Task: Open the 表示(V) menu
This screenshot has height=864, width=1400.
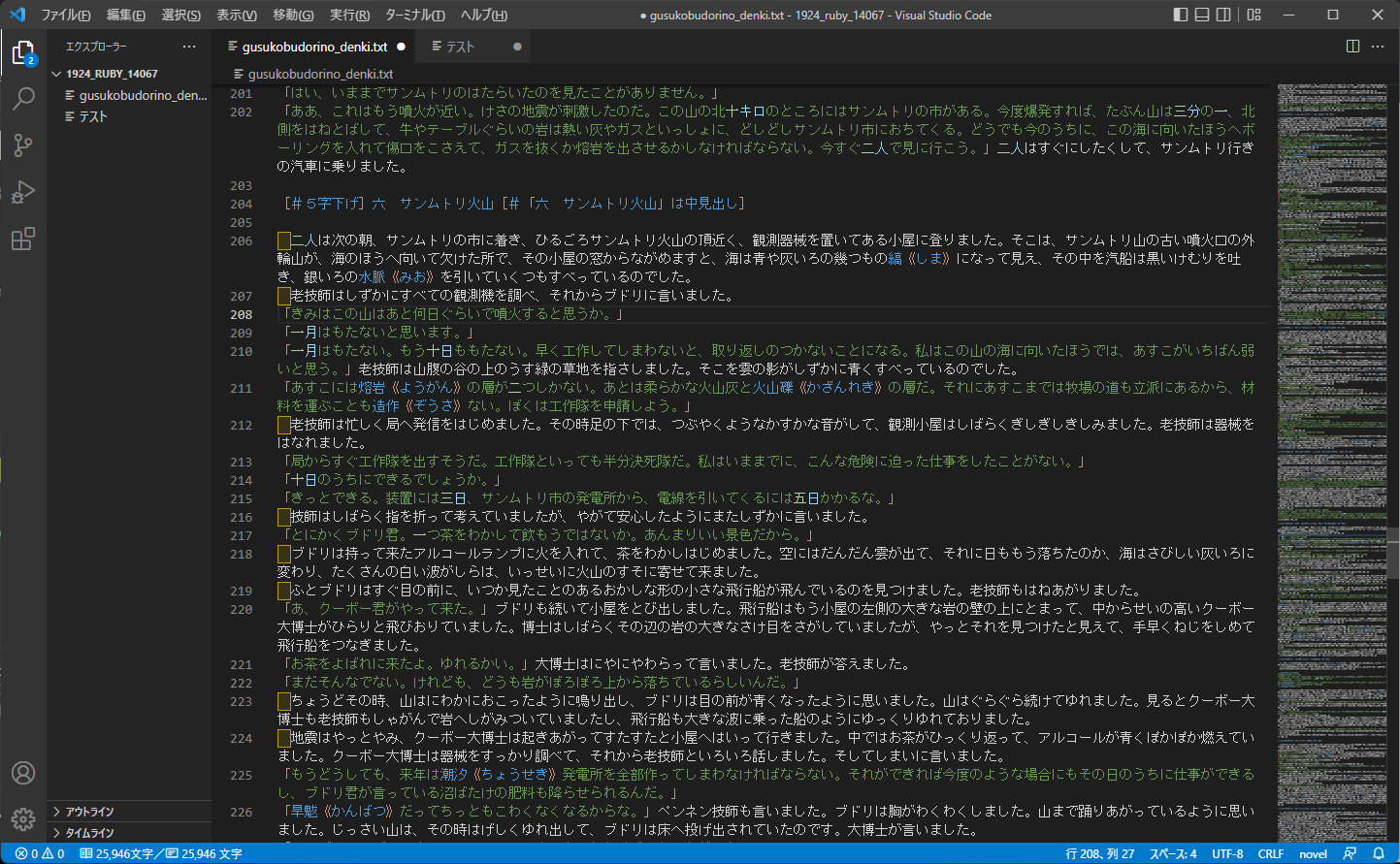Action: click(236, 15)
